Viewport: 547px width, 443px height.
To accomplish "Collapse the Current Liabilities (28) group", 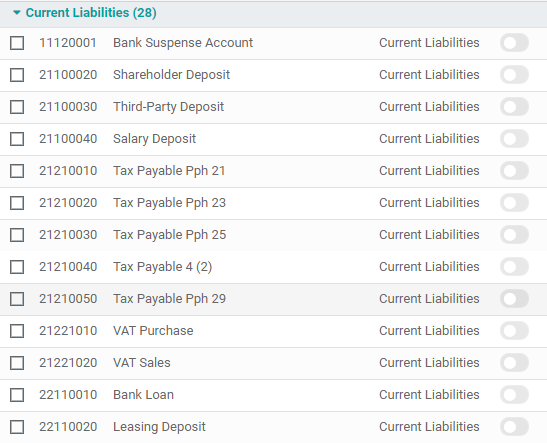I will click(x=16, y=13).
